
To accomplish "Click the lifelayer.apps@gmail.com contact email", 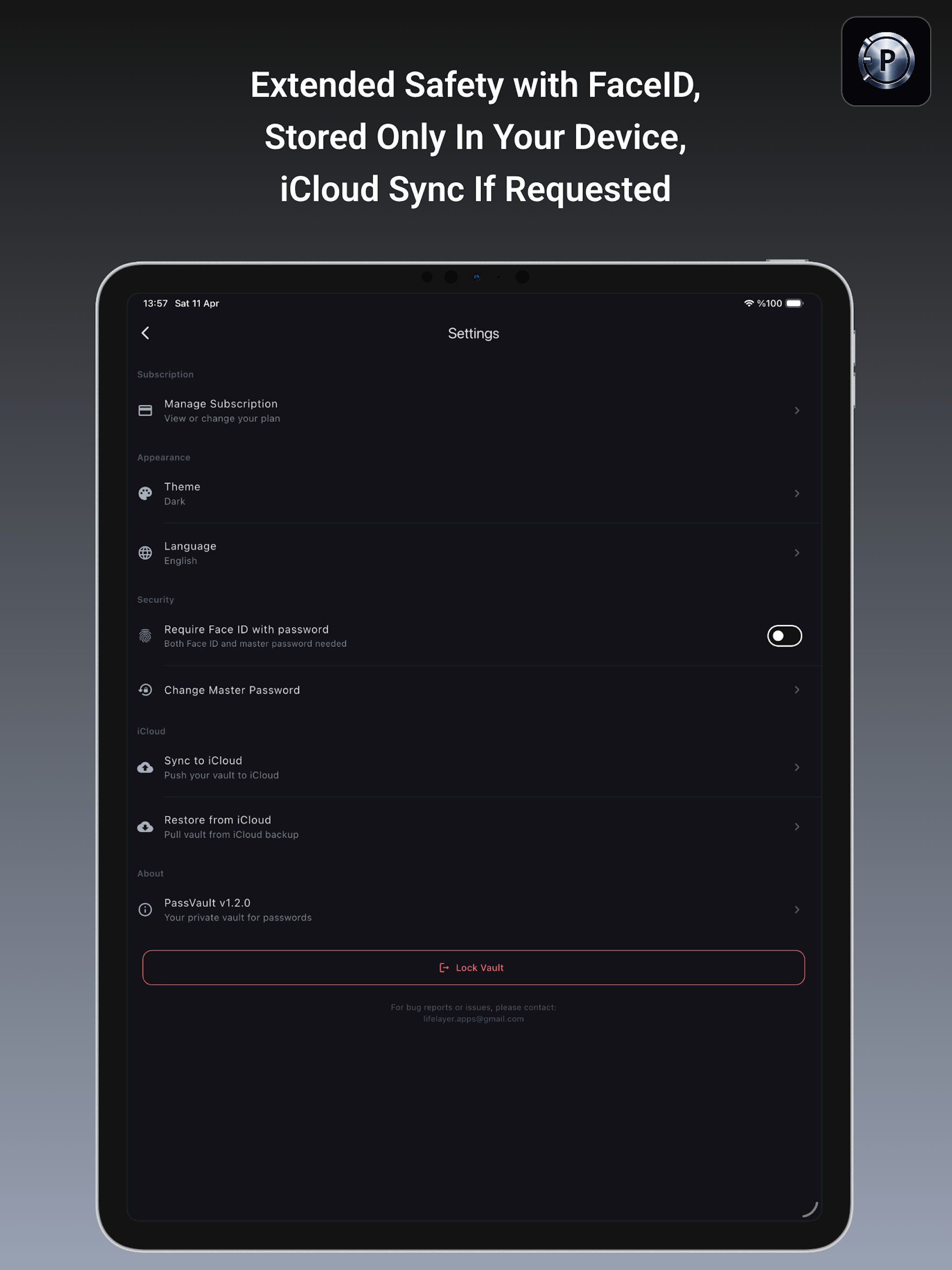I will 474,1019.
